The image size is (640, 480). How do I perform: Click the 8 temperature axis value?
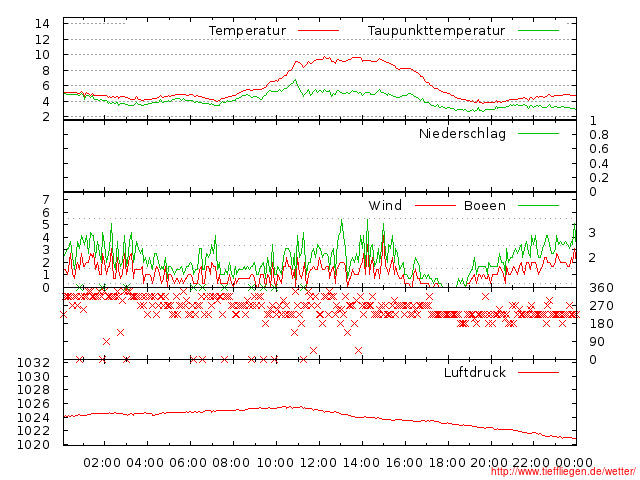tap(46, 71)
